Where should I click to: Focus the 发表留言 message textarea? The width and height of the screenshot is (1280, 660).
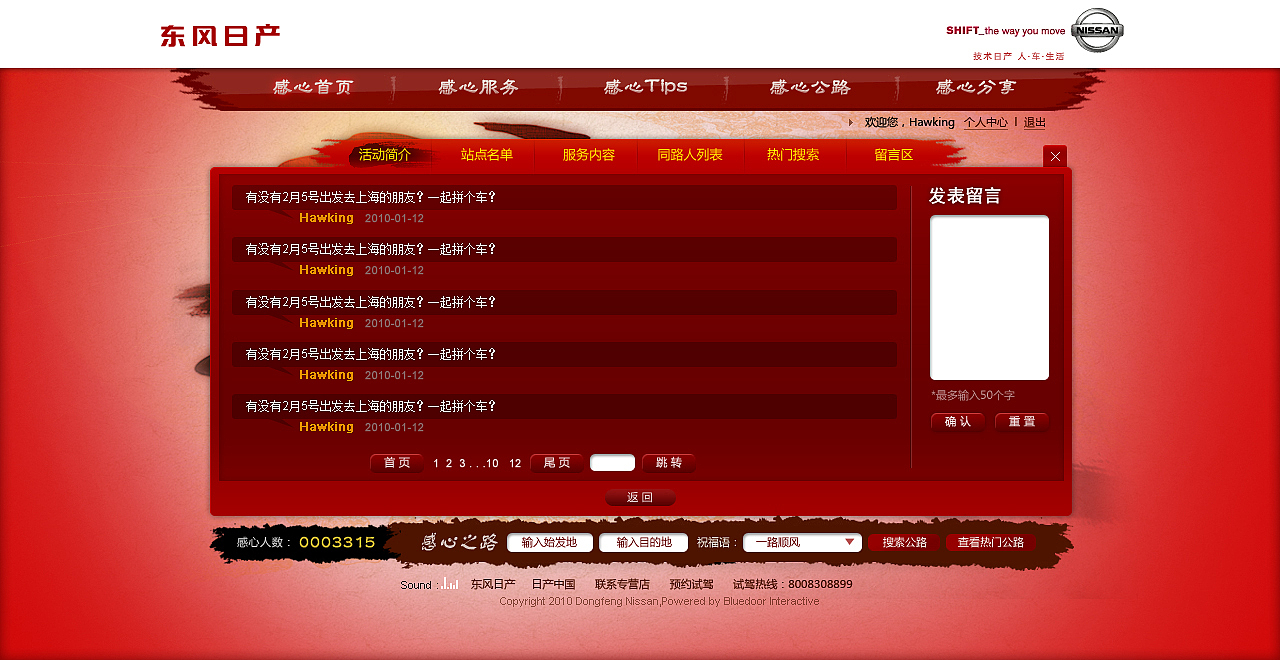990,298
